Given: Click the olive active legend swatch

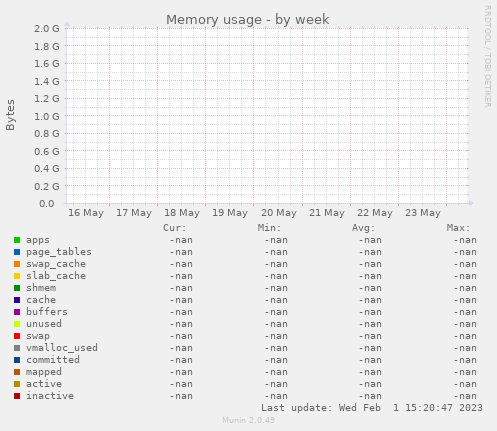Looking at the screenshot, I should click(x=17, y=384).
